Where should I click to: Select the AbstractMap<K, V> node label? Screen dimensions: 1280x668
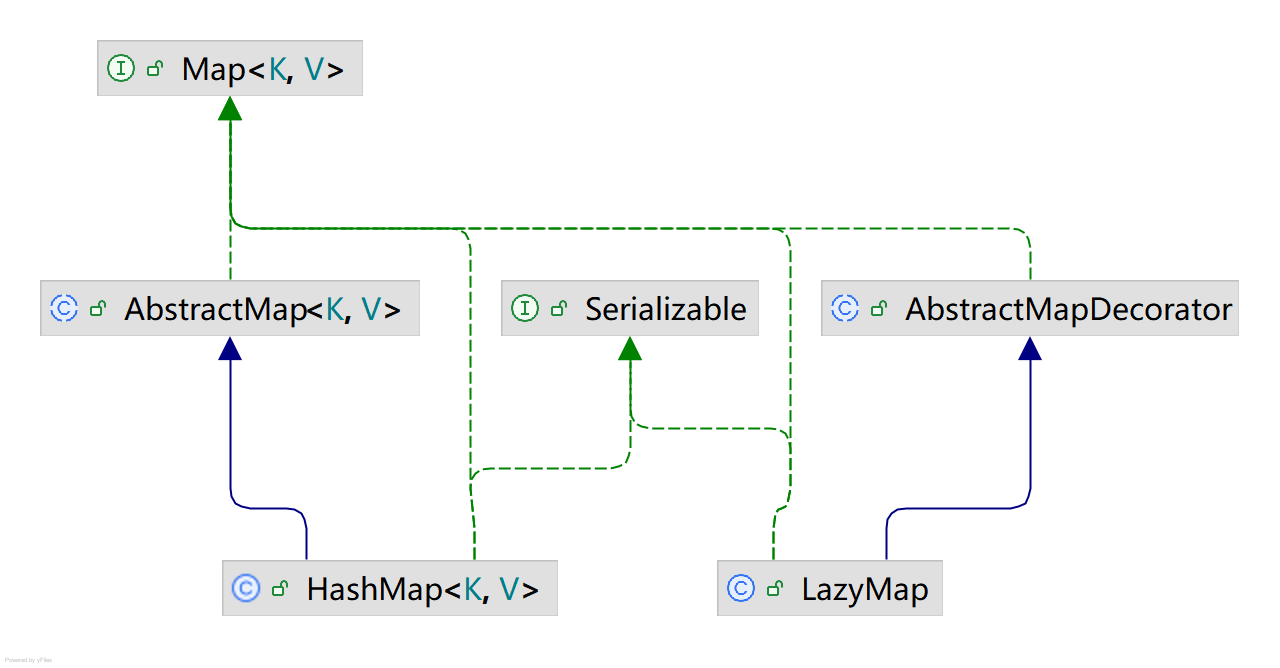tap(262, 309)
